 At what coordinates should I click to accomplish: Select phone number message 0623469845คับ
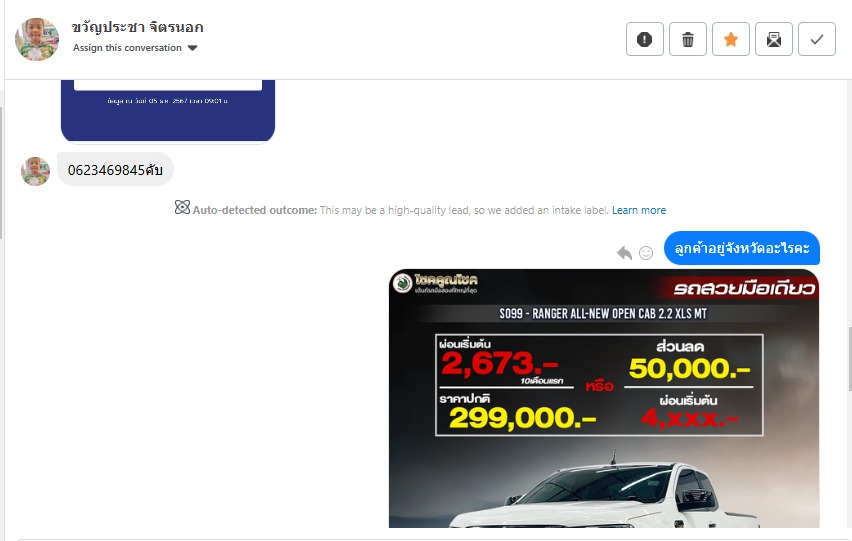click(115, 169)
